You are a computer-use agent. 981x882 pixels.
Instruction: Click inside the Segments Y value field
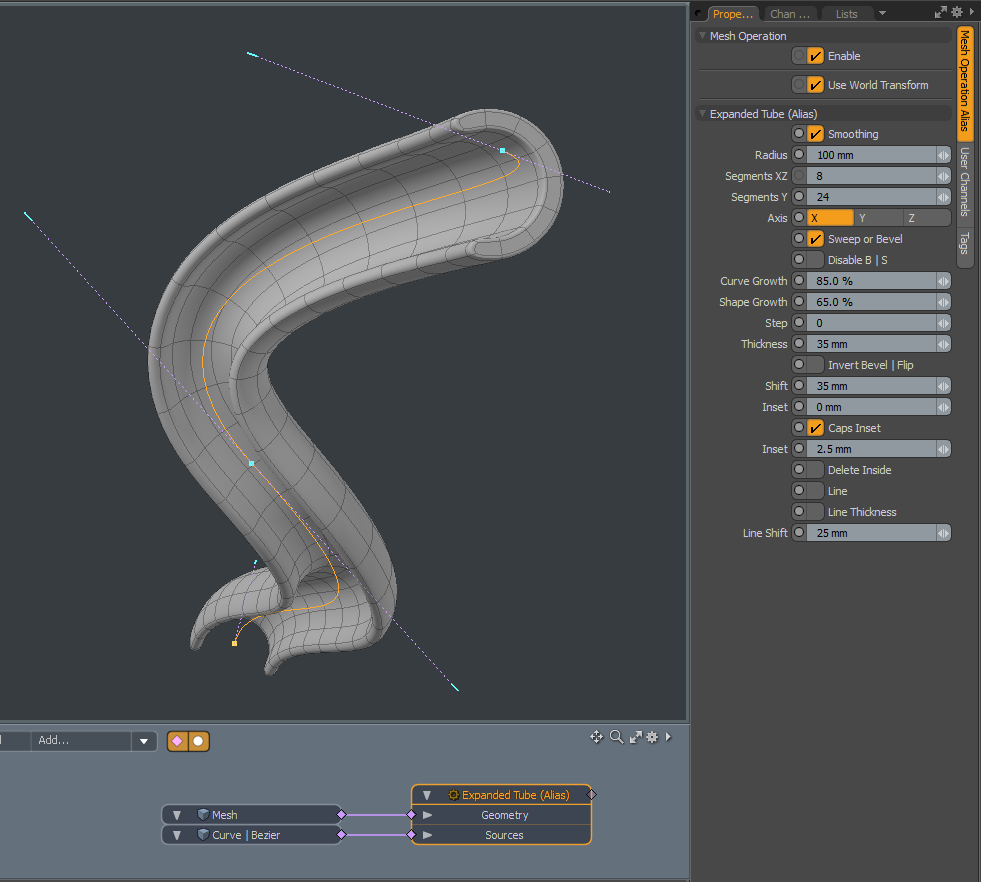tap(870, 197)
